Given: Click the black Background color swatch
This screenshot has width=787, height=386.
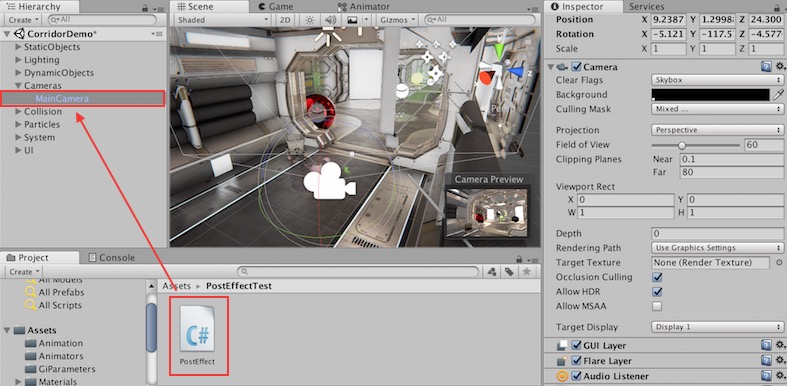Looking at the screenshot, I should tap(710, 95).
